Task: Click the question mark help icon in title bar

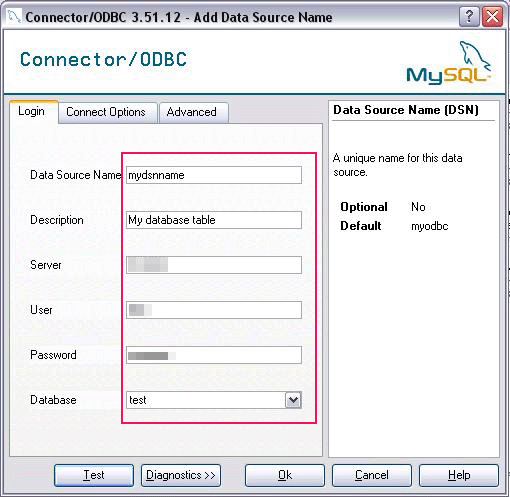Action: tap(469, 16)
